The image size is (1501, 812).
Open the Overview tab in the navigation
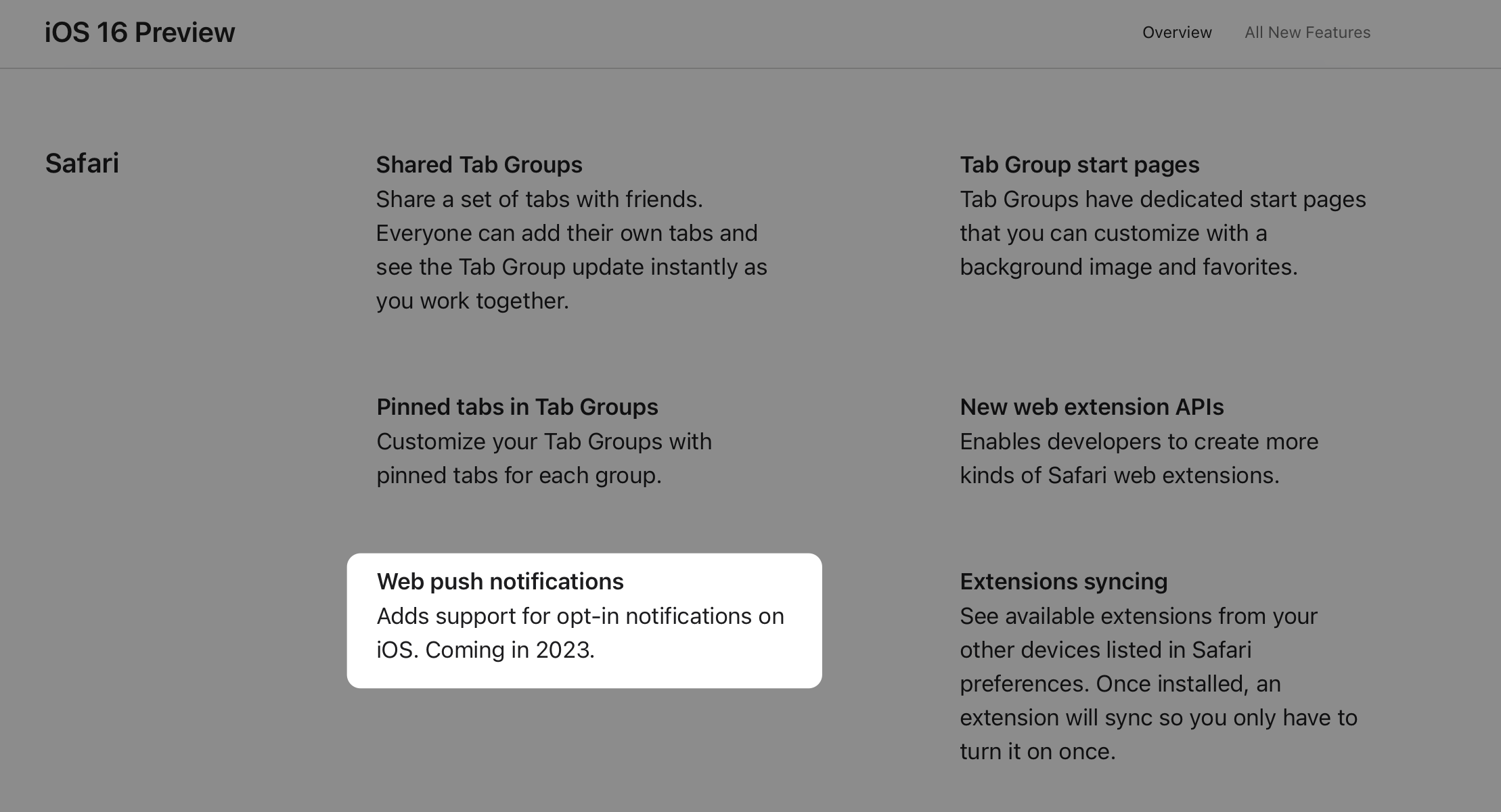click(x=1177, y=32)
